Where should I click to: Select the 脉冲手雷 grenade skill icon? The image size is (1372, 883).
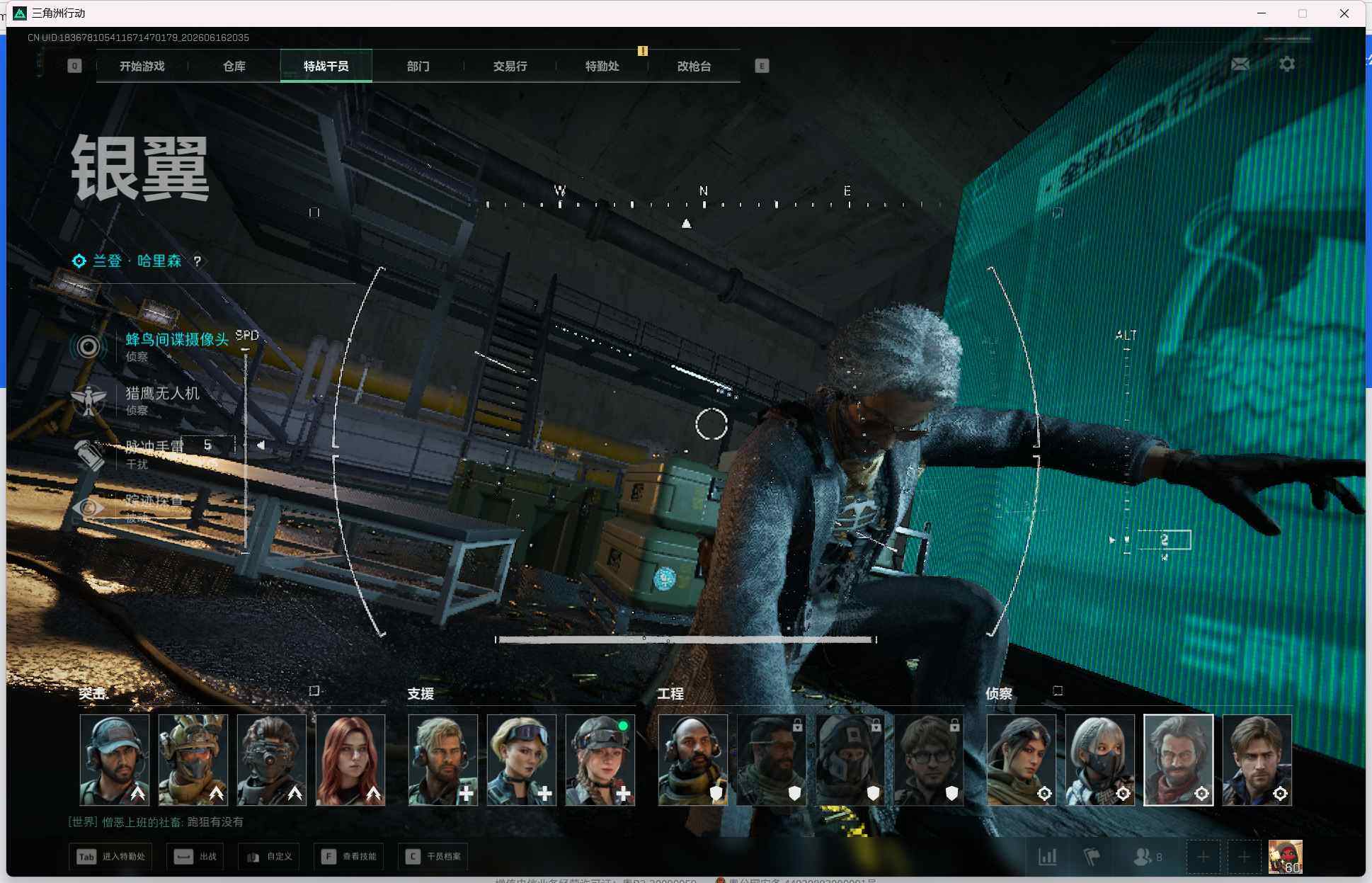88,454
